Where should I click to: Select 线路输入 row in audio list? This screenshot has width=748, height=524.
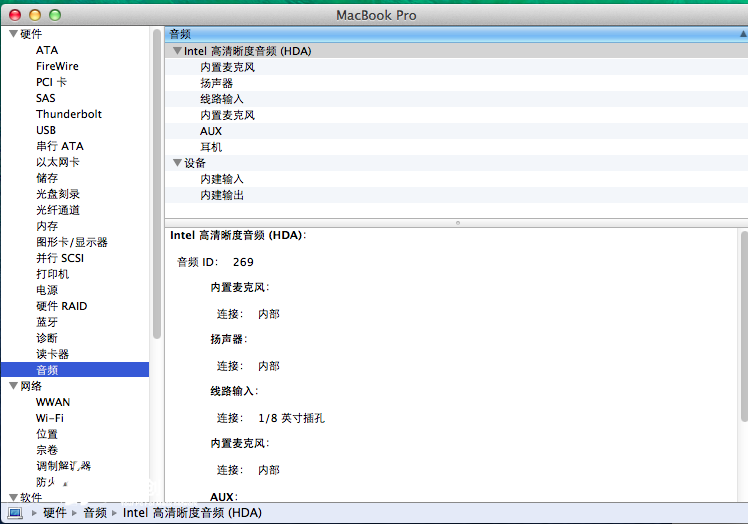pyautogui.click(x=456, y=99)
